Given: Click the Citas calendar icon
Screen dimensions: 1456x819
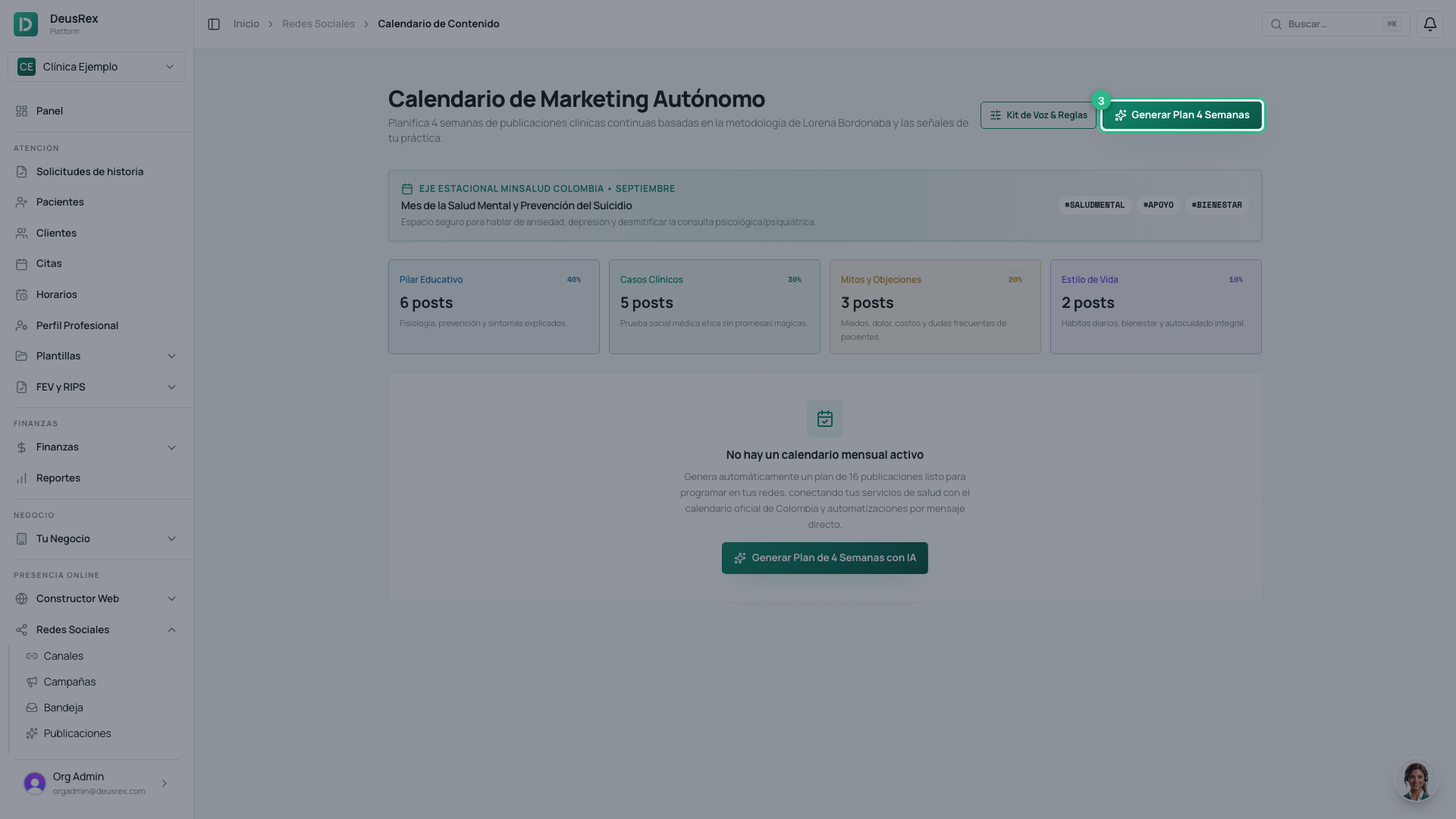Looking at the screenshot, I should [x=21, y=264].
